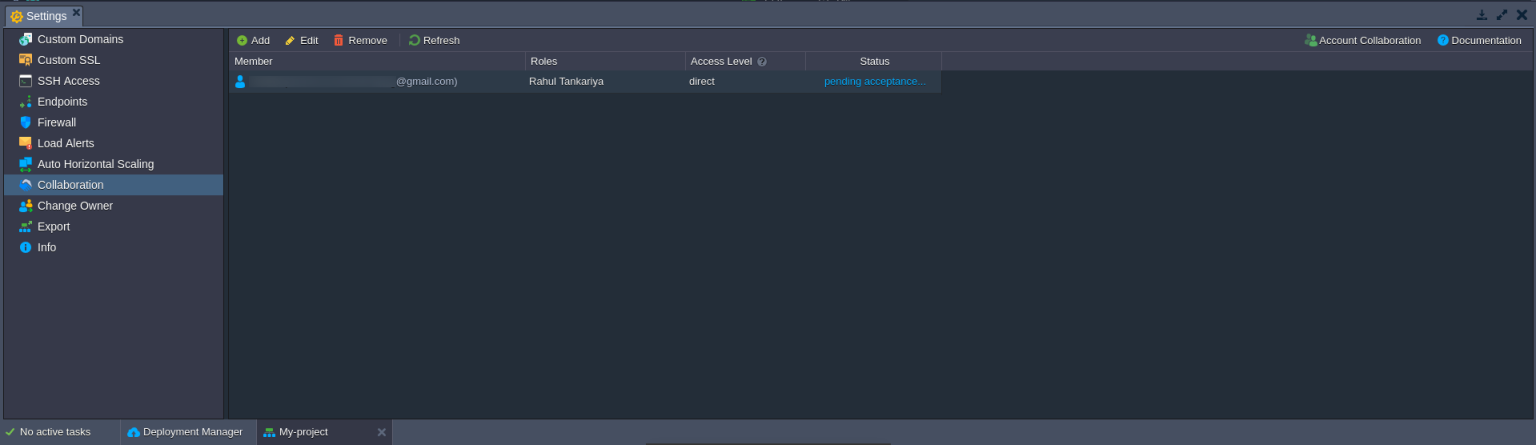This screenshot has height=445, width=1536.
Task: Close the My-project tab
Action: 381,432
